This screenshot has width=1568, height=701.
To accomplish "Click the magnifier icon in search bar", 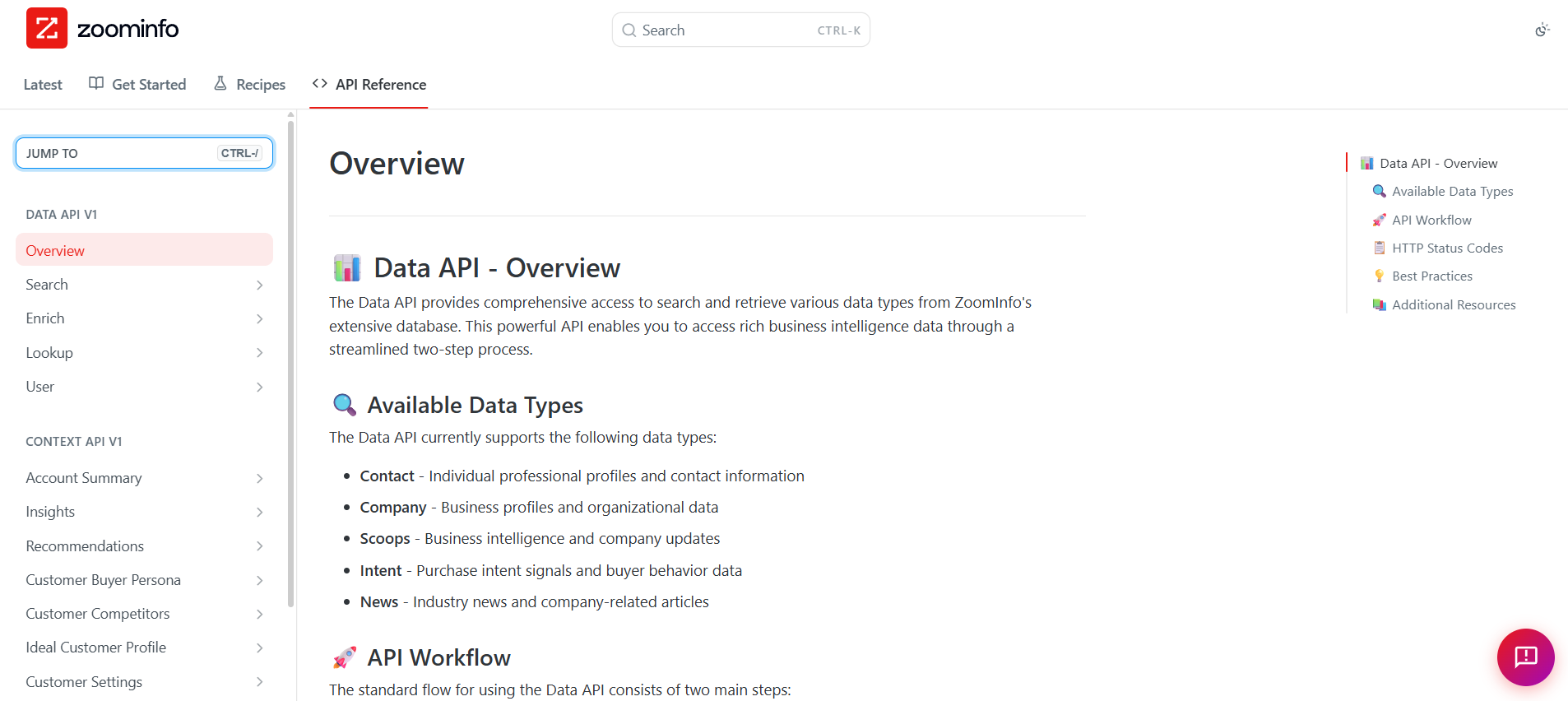I will [x=629, y=30].
